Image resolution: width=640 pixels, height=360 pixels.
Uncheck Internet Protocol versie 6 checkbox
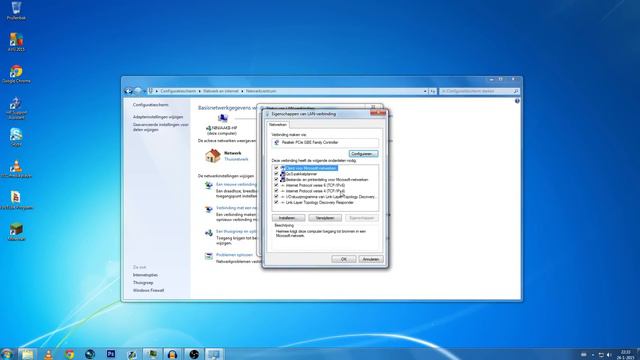pos(276,185)
